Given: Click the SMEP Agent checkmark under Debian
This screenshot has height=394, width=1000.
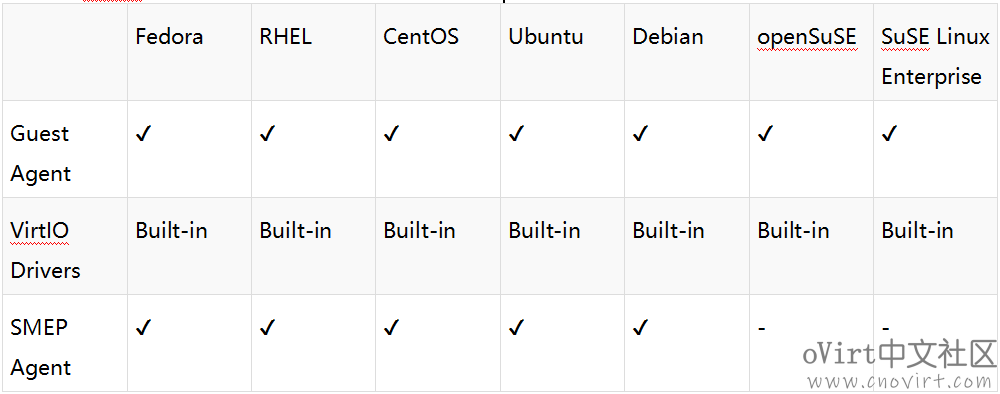Looking at the screenshot, I should tap(640, 328).
